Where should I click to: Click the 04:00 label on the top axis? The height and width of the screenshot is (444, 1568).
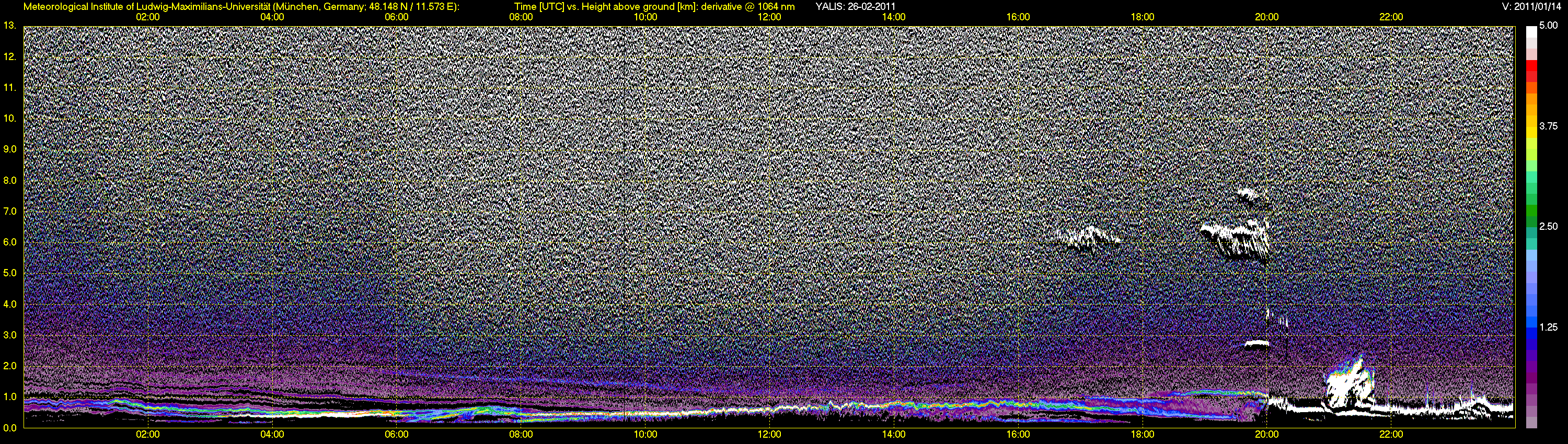(272, 17)
